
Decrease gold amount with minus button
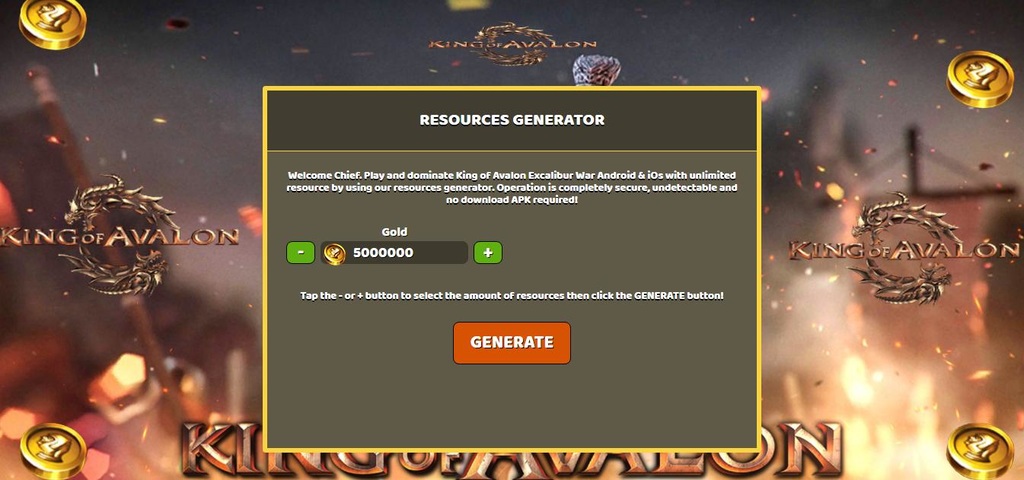(x=300, y=253)
